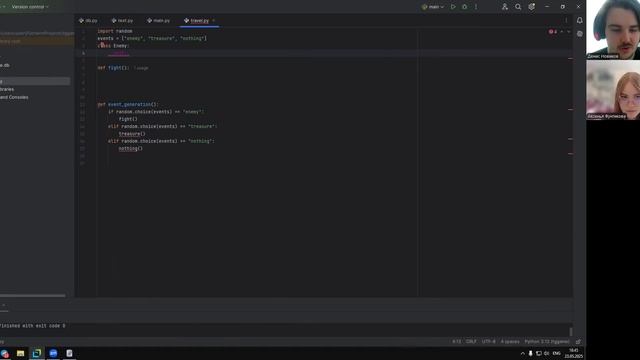Start debugging with the bug icon
Image resolution: width=640 pixels, height=360 pixels.
point(464,7)
